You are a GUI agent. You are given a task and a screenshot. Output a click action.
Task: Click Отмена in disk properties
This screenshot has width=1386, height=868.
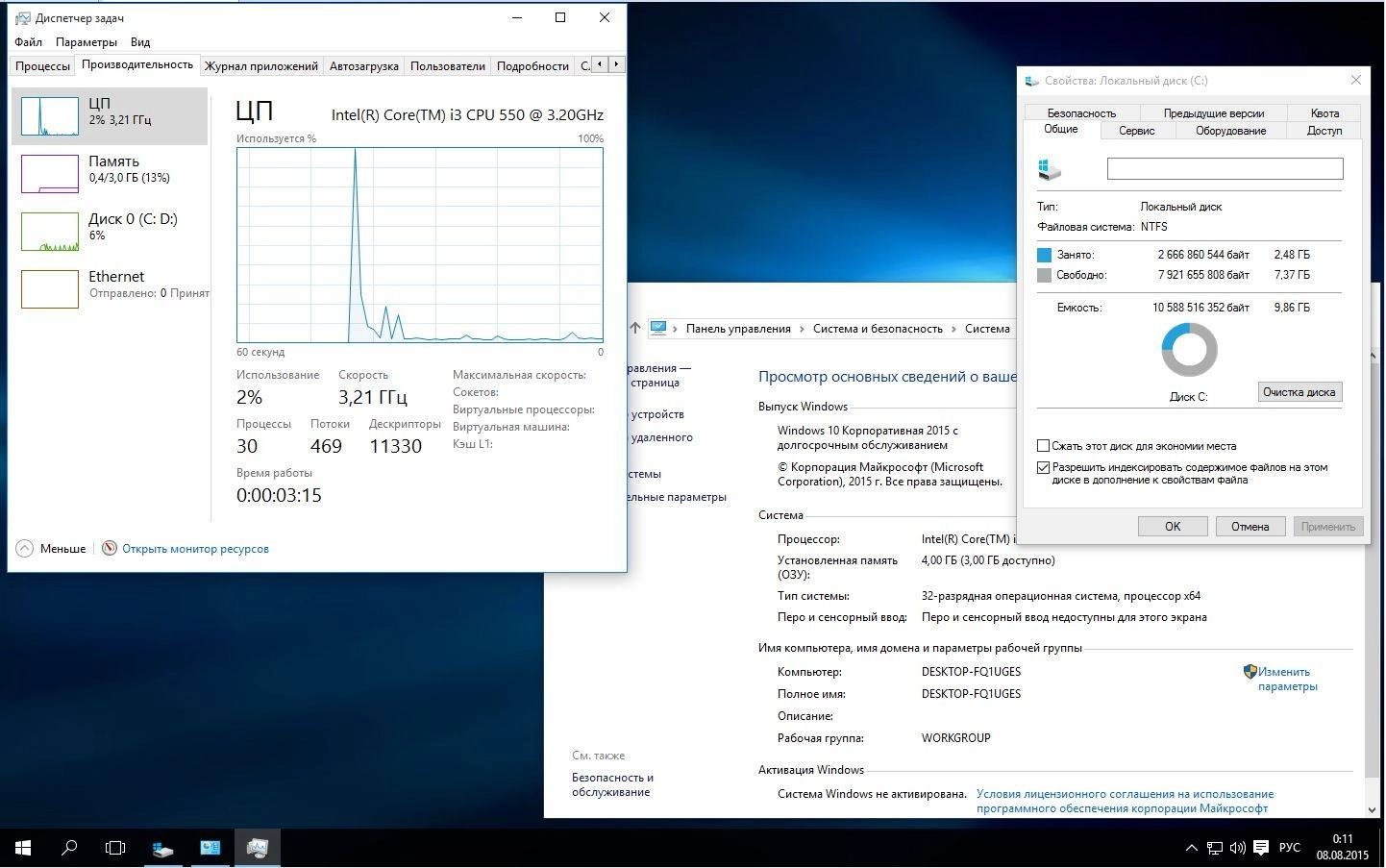1250,526
